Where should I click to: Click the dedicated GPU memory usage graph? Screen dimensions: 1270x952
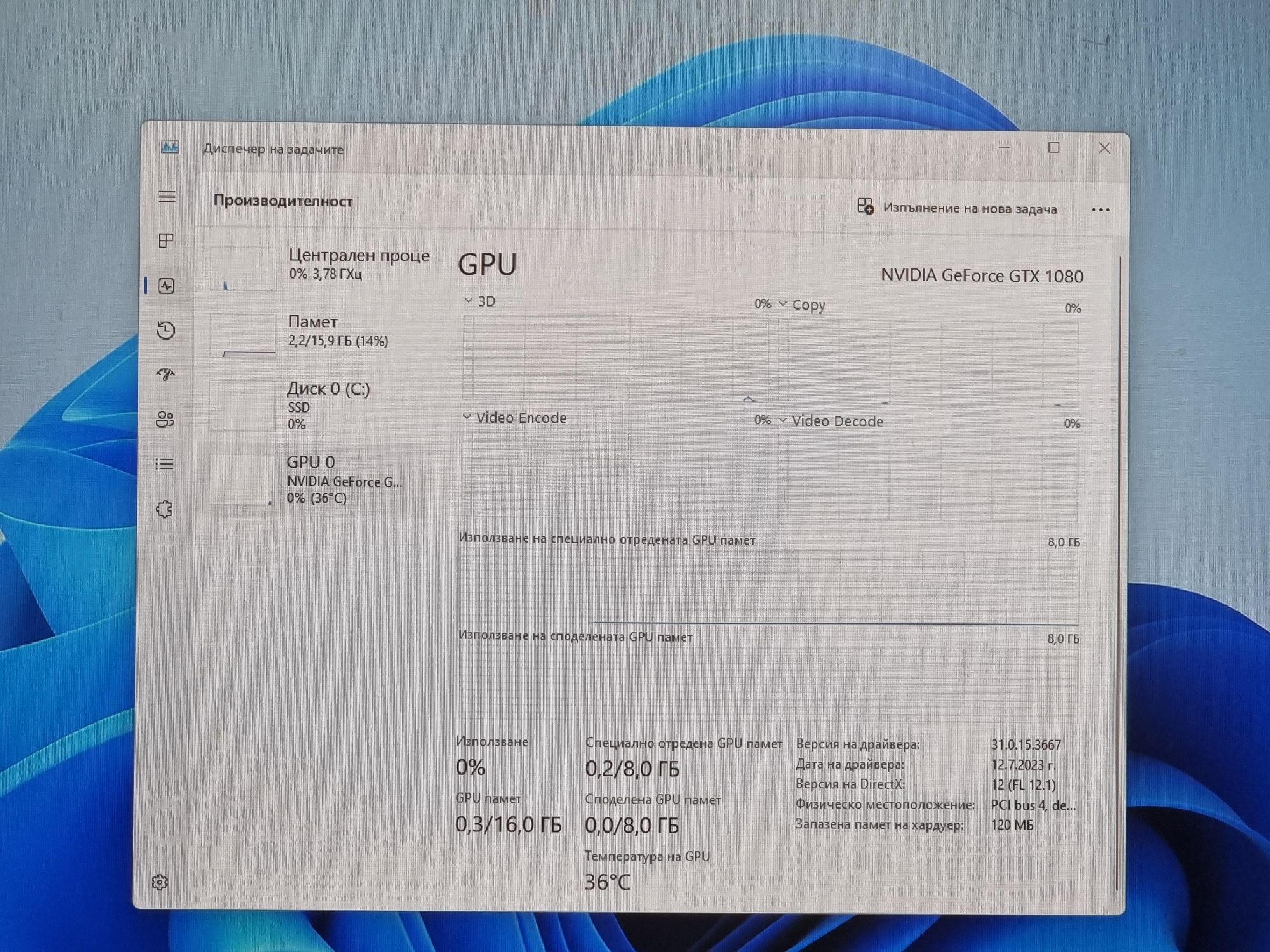click(768, 588)
